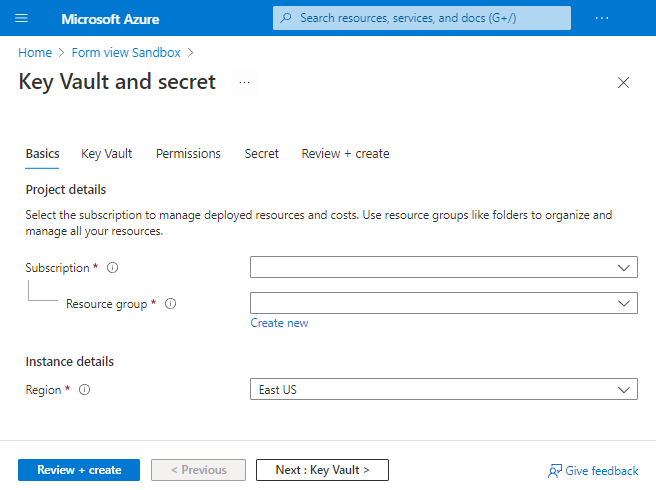Click the Next : Key Vault button
The width and height of the screenshot is (656, 490).
[x=322, y=470]
